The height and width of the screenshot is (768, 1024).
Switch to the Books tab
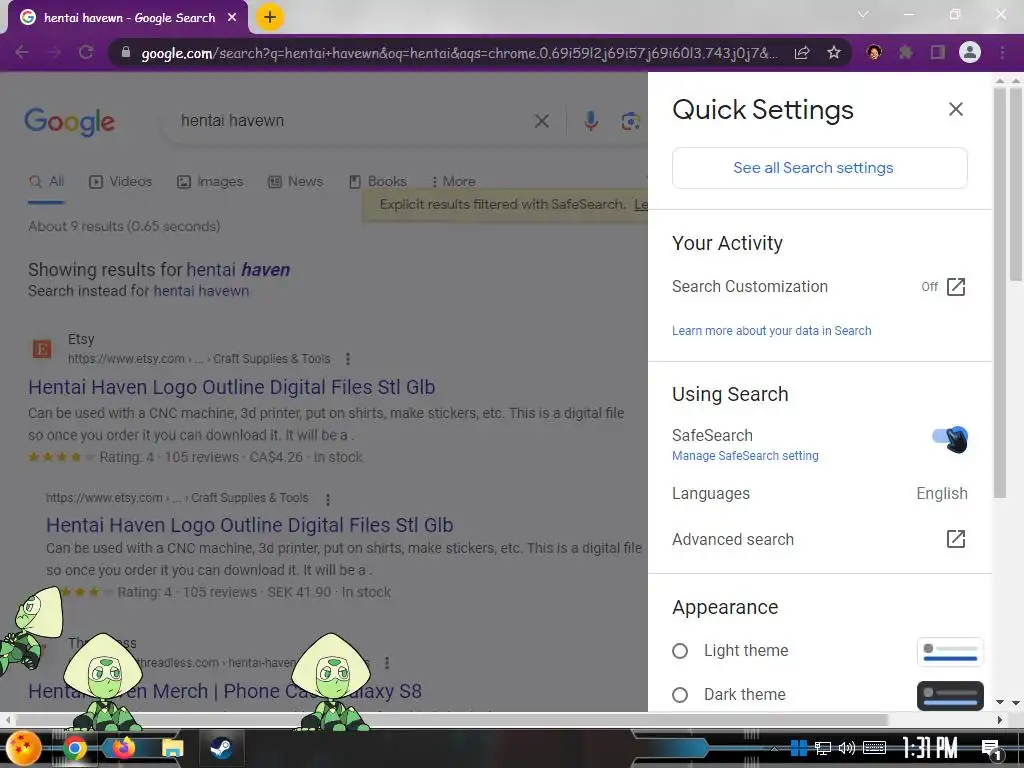click(x=377, y=182)
